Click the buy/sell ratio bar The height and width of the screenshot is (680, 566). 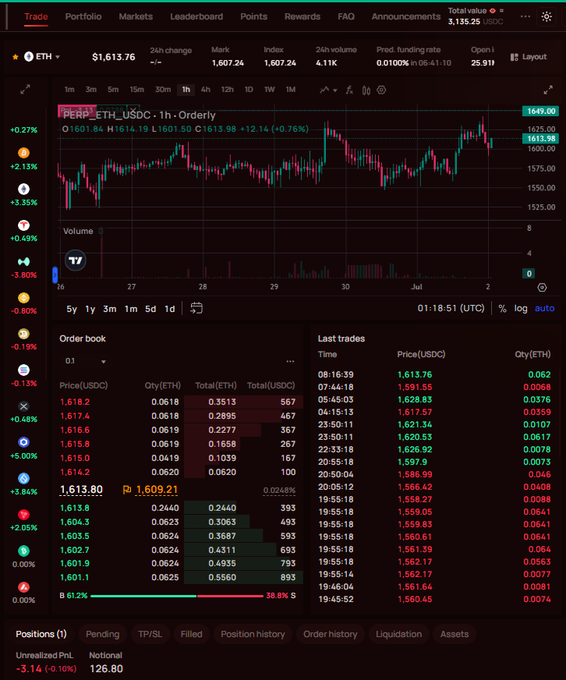point(177,596)
